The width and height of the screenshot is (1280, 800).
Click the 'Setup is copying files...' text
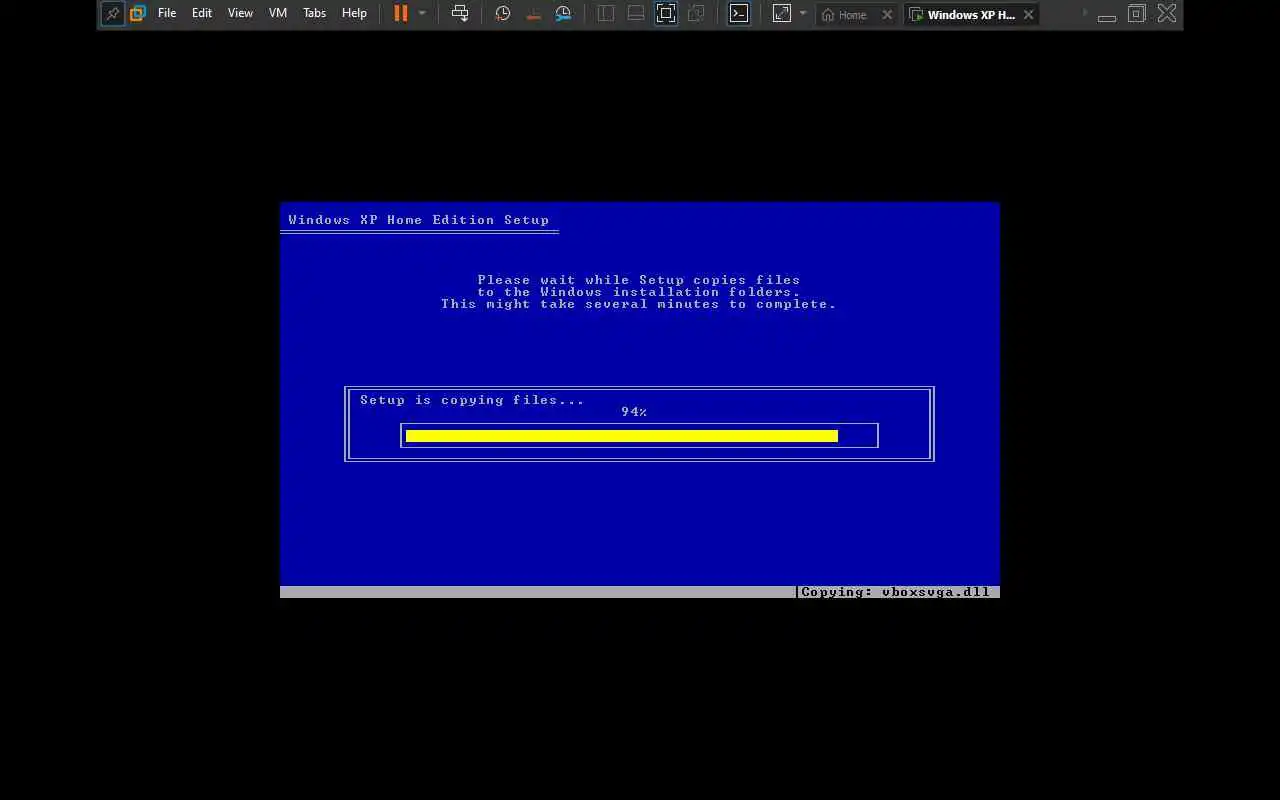[x=472, y=400]
